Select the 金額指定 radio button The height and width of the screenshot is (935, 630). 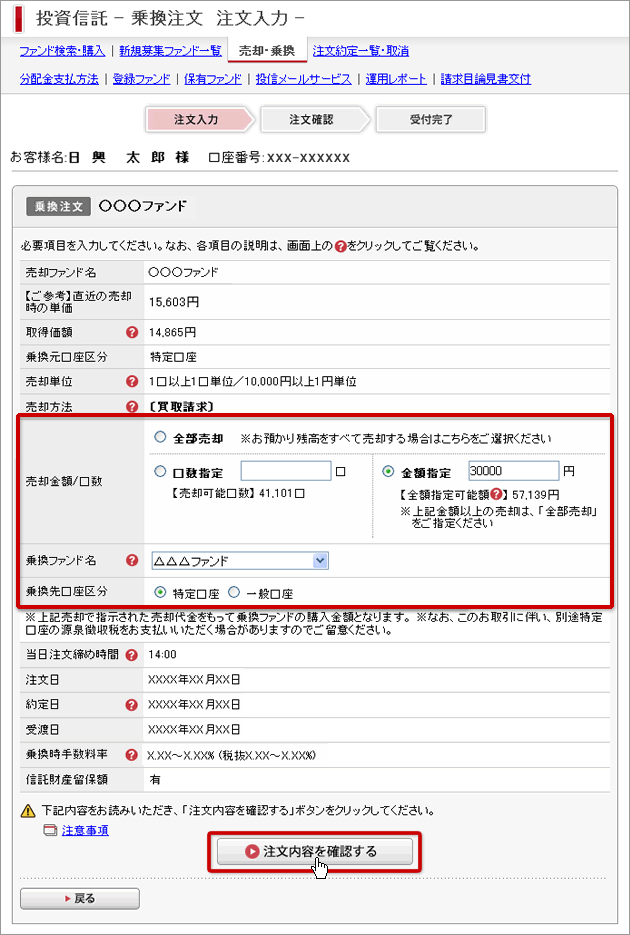coord(389,471)
